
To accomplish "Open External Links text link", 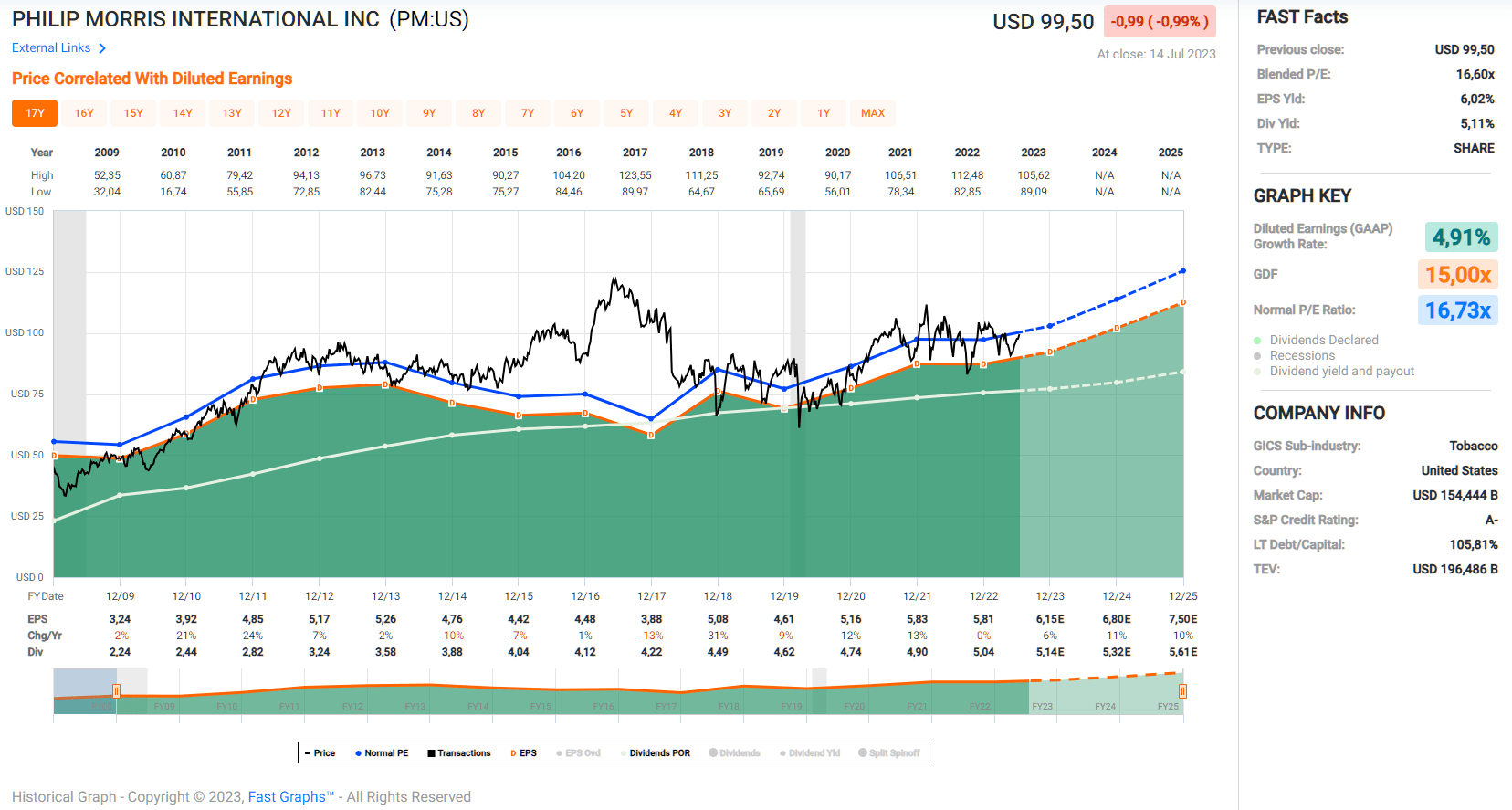I will click(x=51, y=47).
